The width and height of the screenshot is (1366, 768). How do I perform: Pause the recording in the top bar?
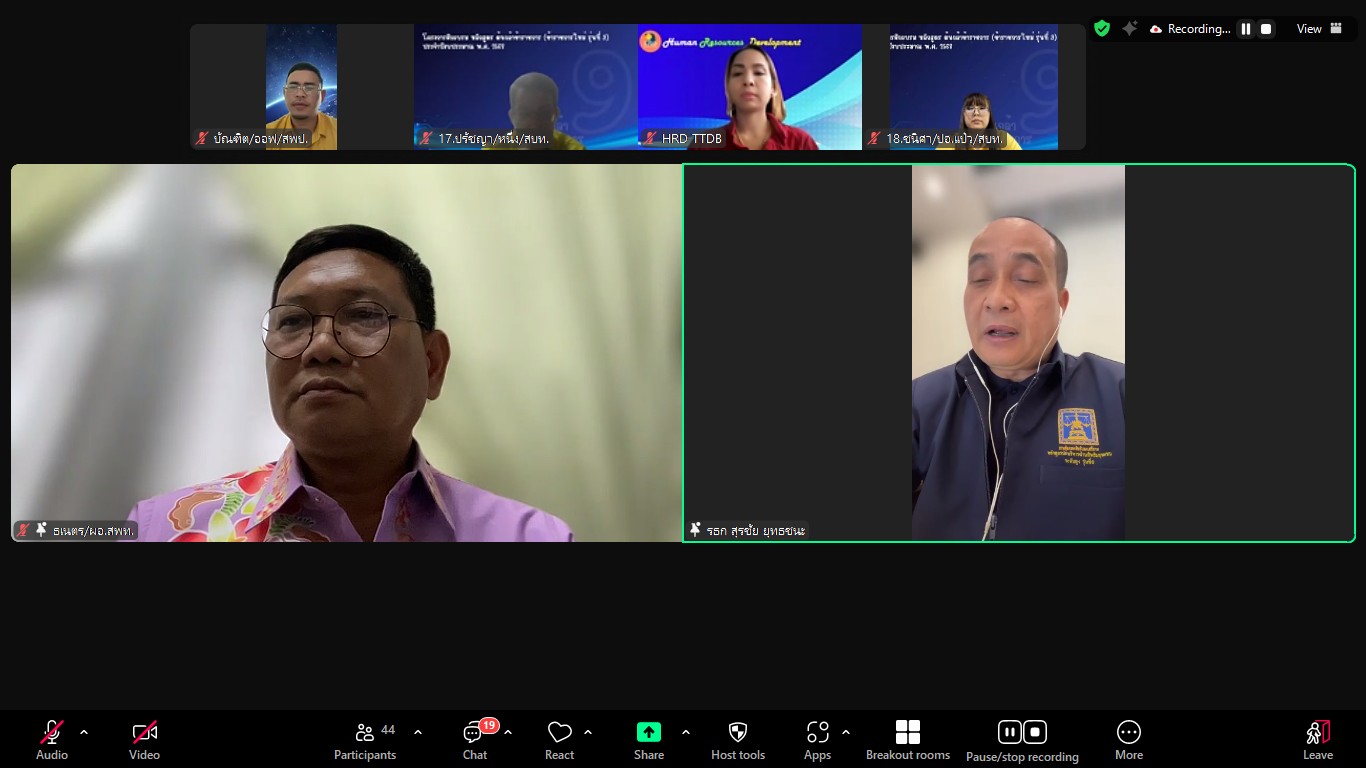[1246, 29]
